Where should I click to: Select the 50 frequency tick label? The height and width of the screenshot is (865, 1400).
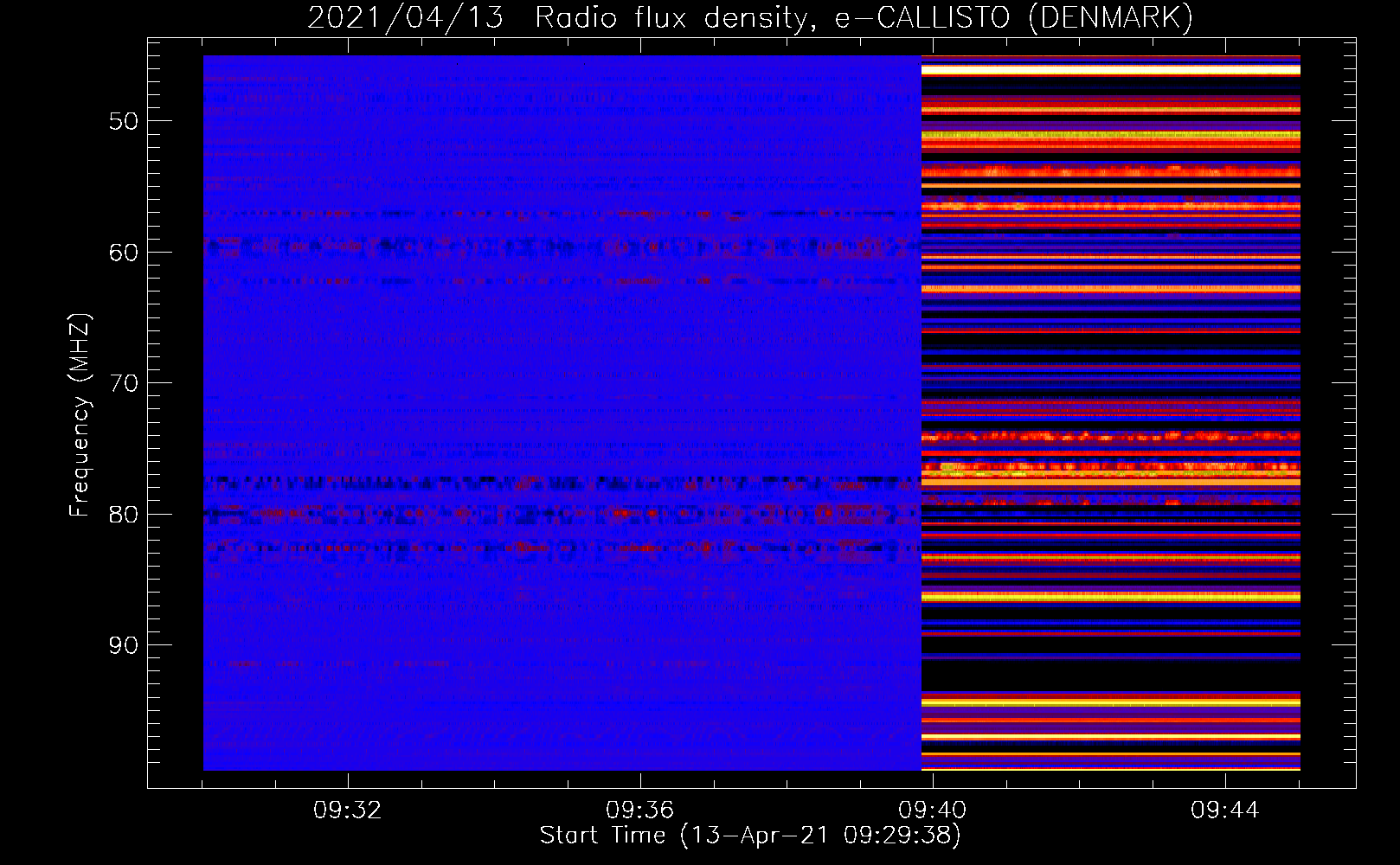click(x=124, y=121)
